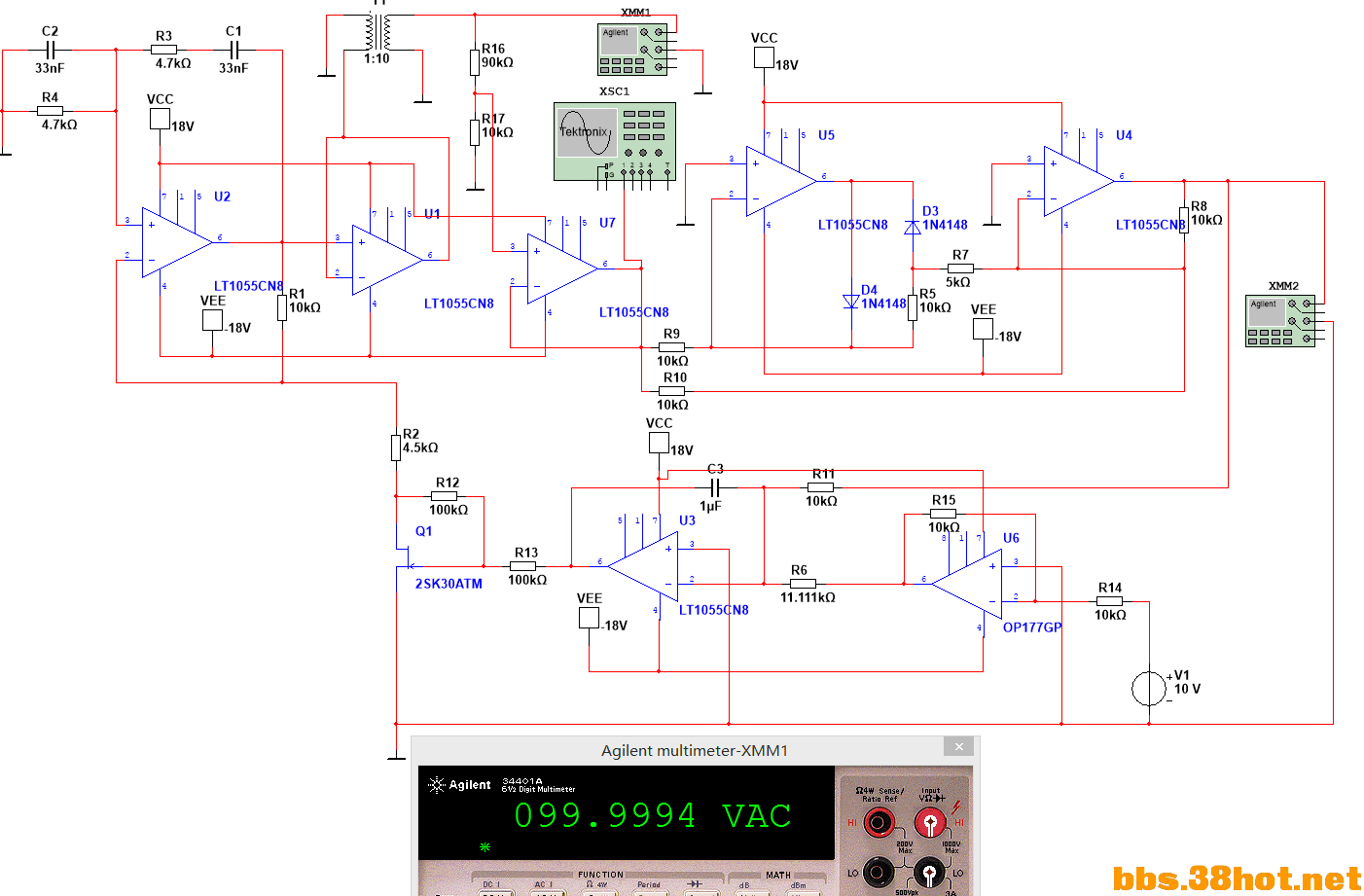1364x896 pixels.
Task: Click the 4.7kΩ value label of R4
Action: pyautogui.click(x=58, y=125)
